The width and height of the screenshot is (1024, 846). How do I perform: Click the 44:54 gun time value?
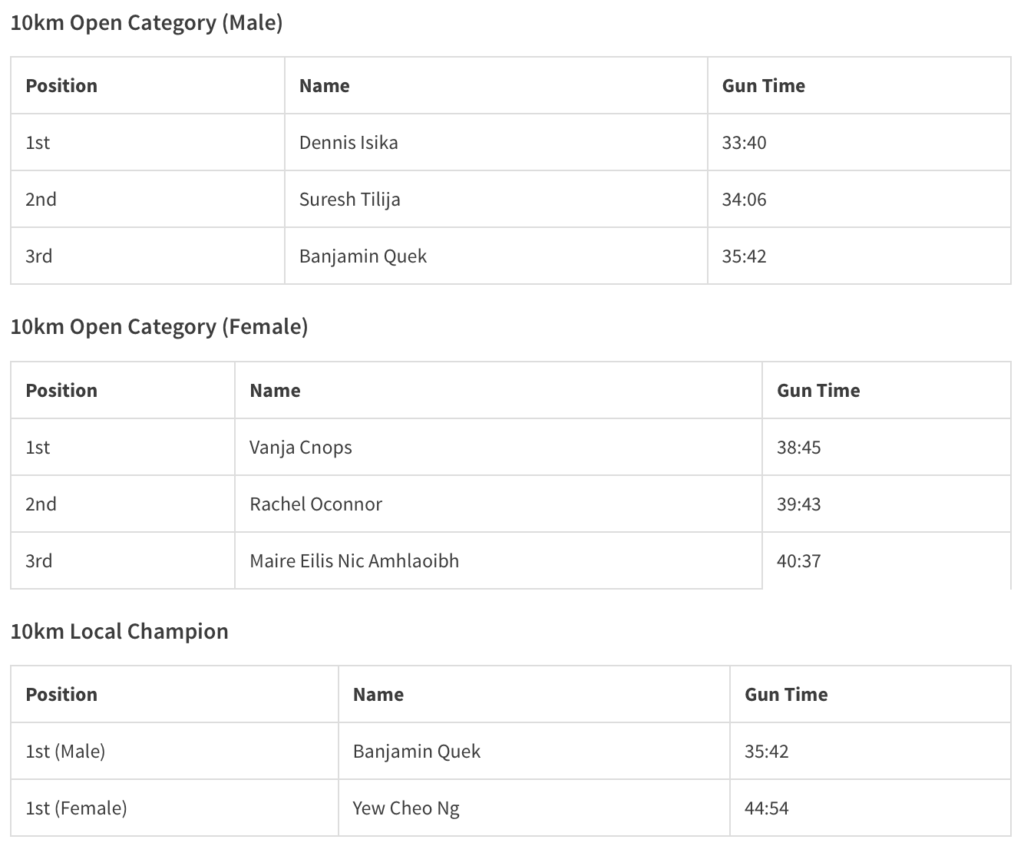pyautogui.click(x=767, y=808)
